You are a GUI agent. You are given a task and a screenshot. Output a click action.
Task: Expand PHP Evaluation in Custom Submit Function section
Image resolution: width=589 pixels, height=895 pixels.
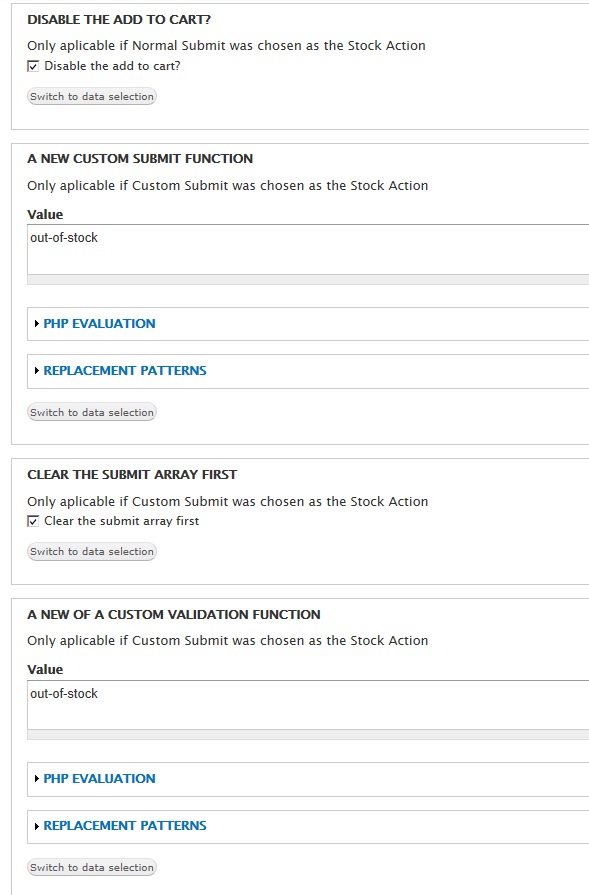click(x=99, y=324)
